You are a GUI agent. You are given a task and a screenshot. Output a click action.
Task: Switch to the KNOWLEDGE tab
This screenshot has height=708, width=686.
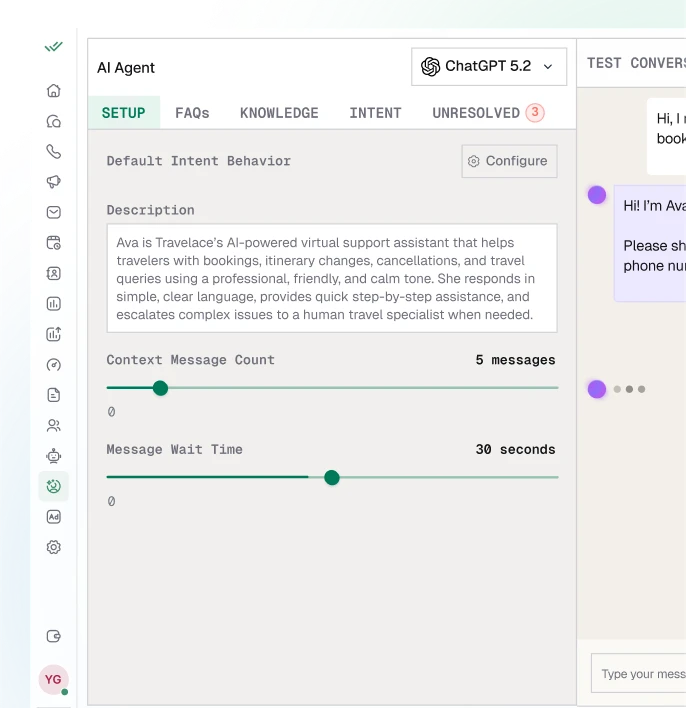point(279,112)
